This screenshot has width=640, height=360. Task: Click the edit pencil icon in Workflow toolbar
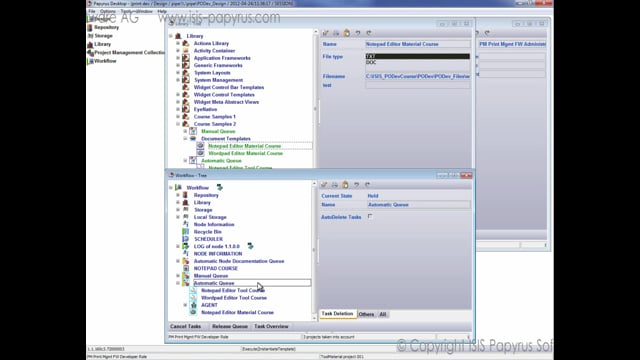[x=324, y=185]
